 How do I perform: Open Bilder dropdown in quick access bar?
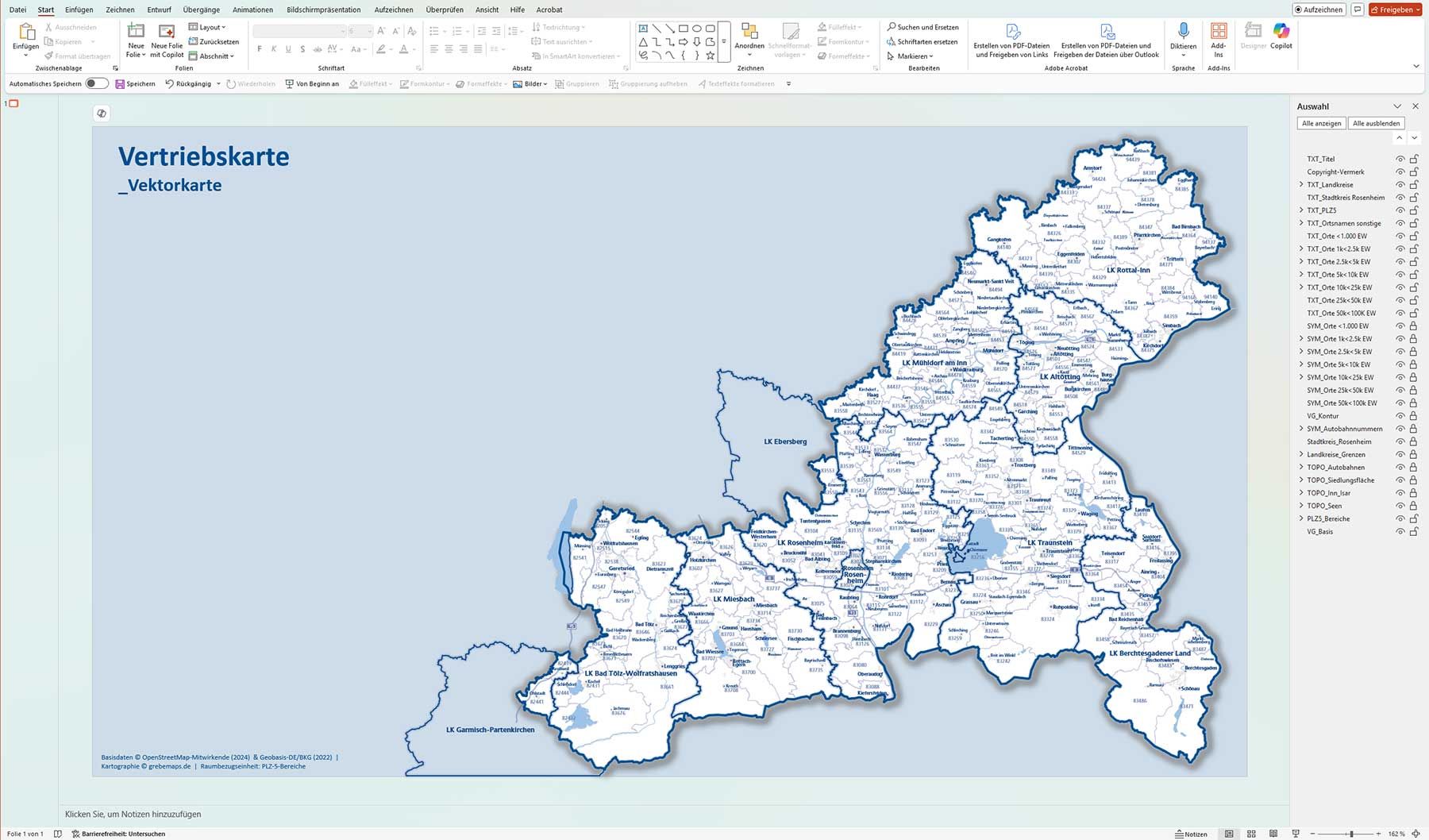(x=530, y=83)
